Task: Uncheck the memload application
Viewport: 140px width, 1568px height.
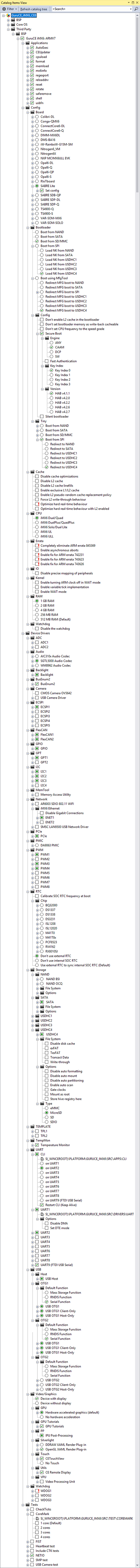Action: click(x=33, y=66)
